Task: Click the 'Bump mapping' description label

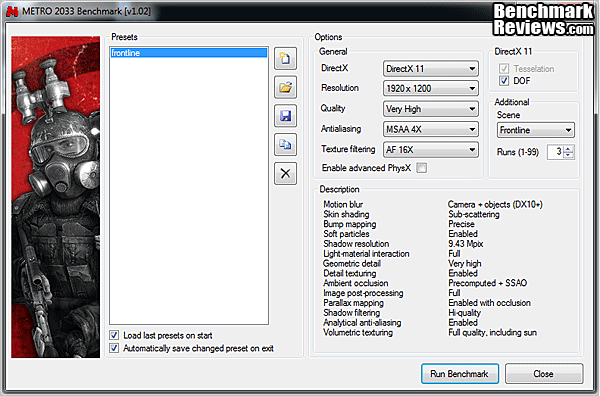Action: 350,224
